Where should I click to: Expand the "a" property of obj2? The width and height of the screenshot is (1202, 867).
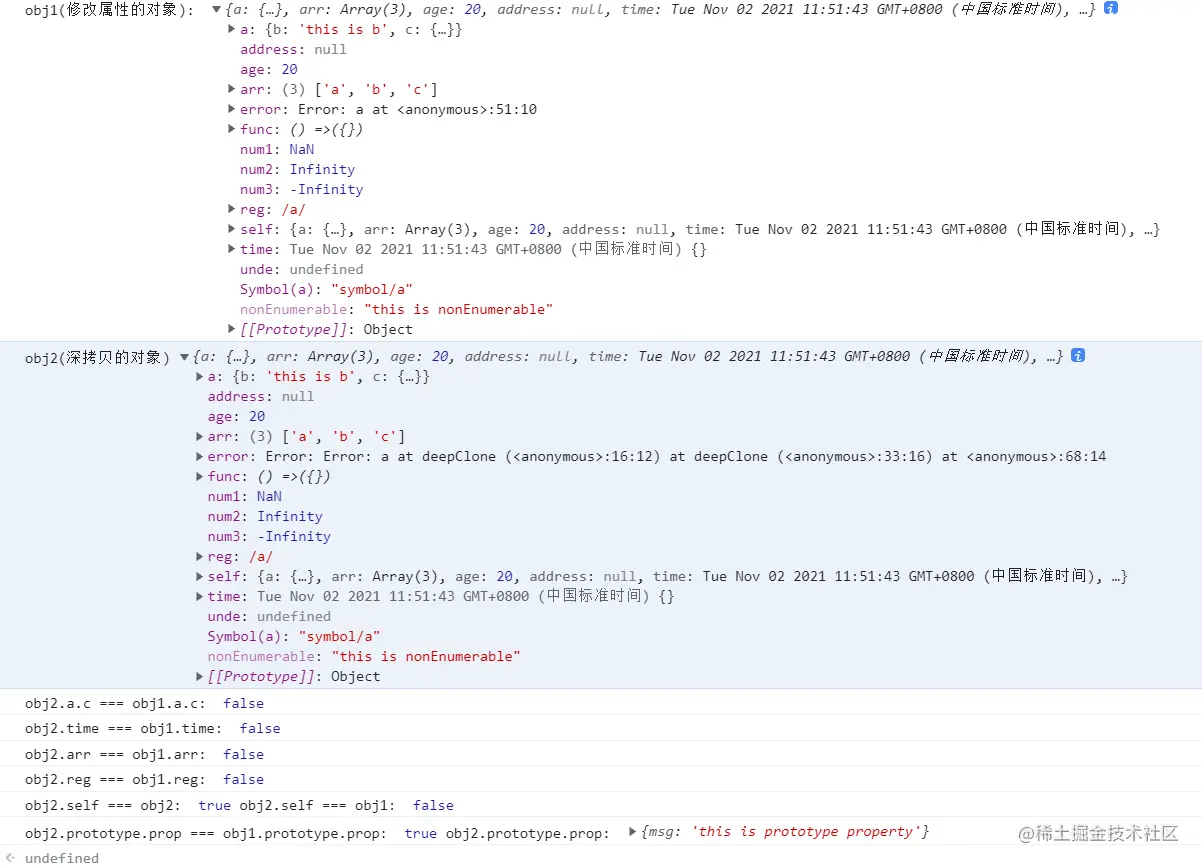pos(198,376)
